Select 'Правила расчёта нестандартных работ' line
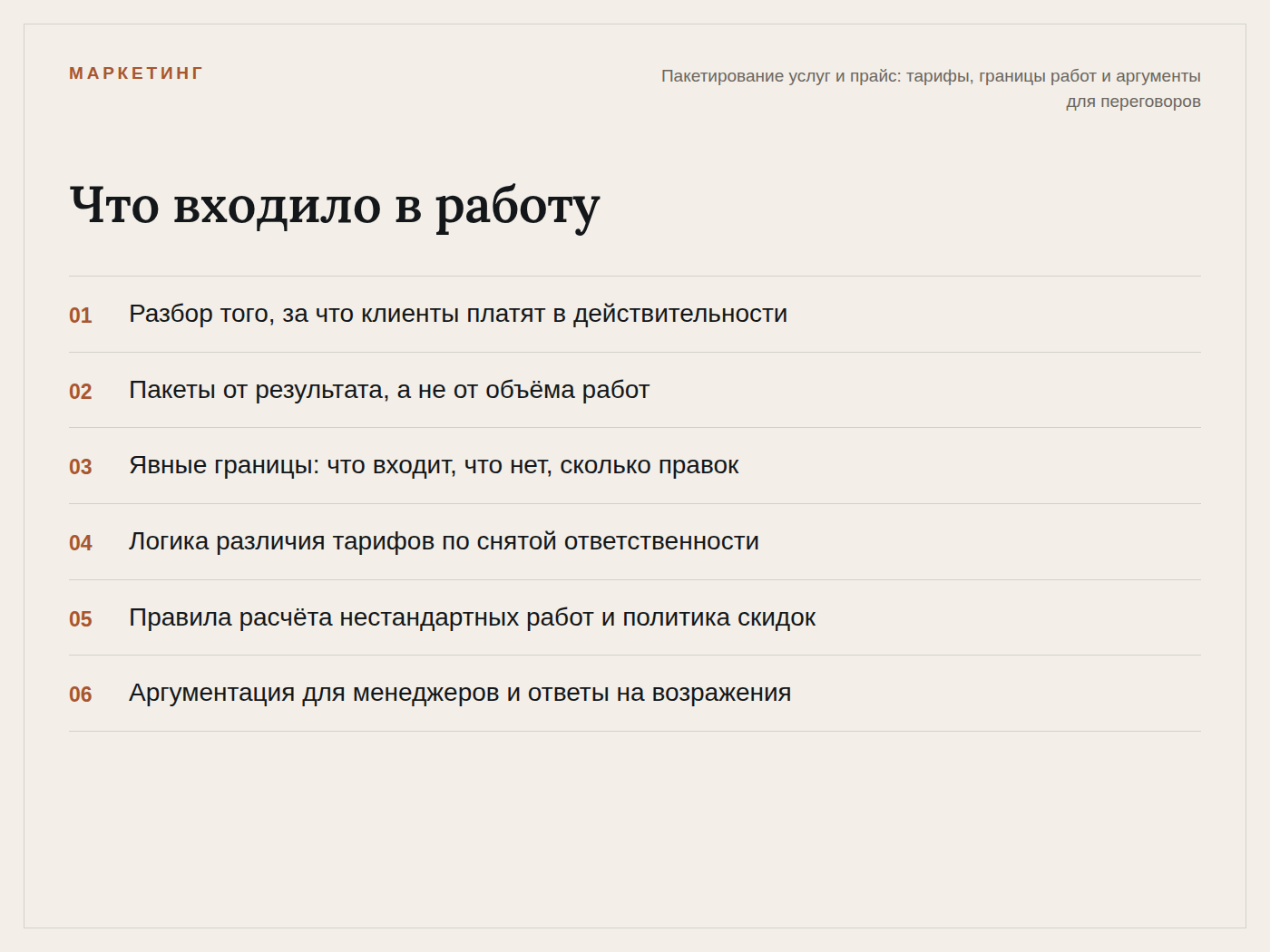This screenshot has height=952, width=1270. pyautogui.click(x=472, y=617)
